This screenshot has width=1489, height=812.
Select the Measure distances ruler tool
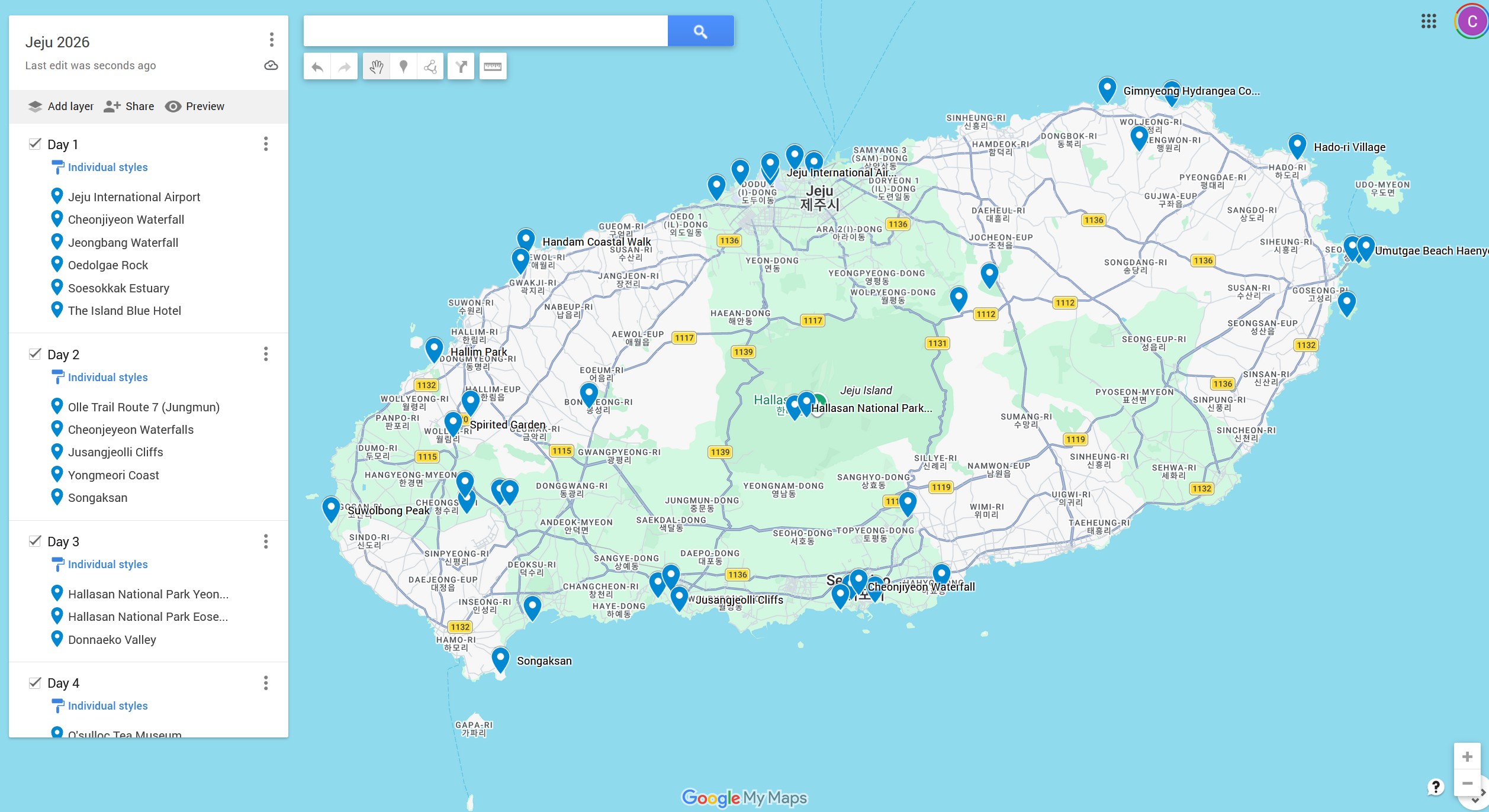(493, 67)
